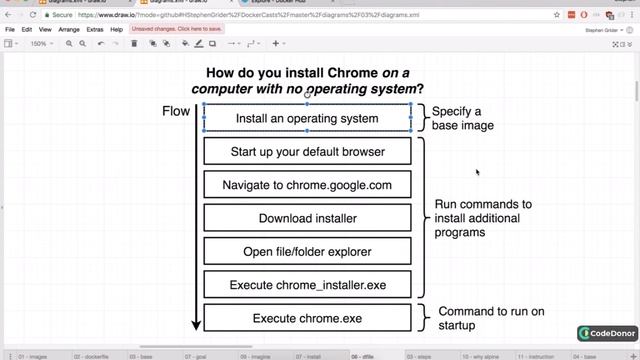Open the connection arrow style dropdown
640x360 pixels.
click(234, 43)
